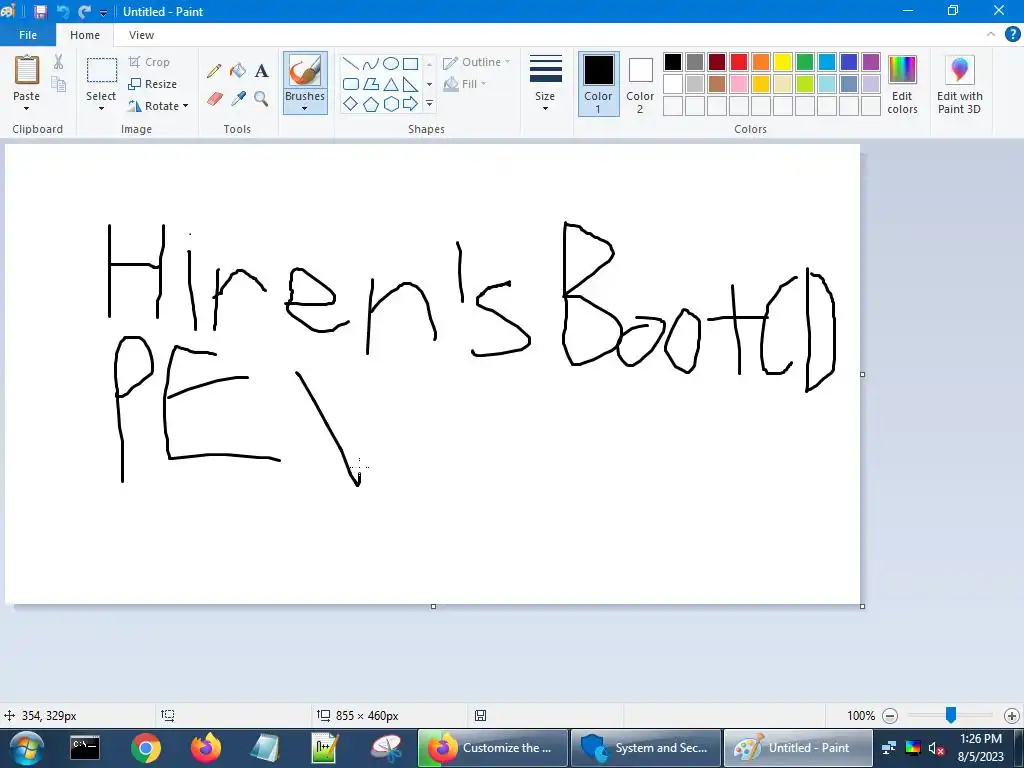Screen dimensions: 1024x768
Task: Click the Paste clipboard icon
Action: (x=27, y=71)
